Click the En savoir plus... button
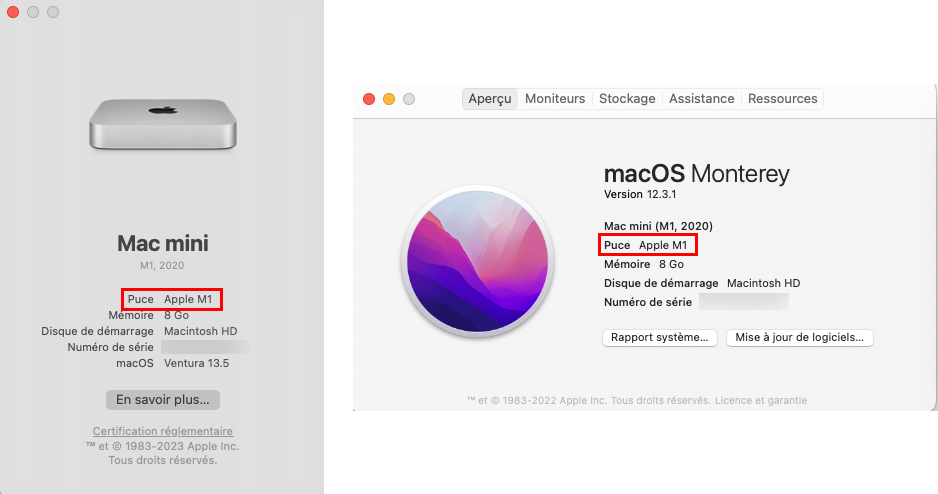 click(163, 400)
